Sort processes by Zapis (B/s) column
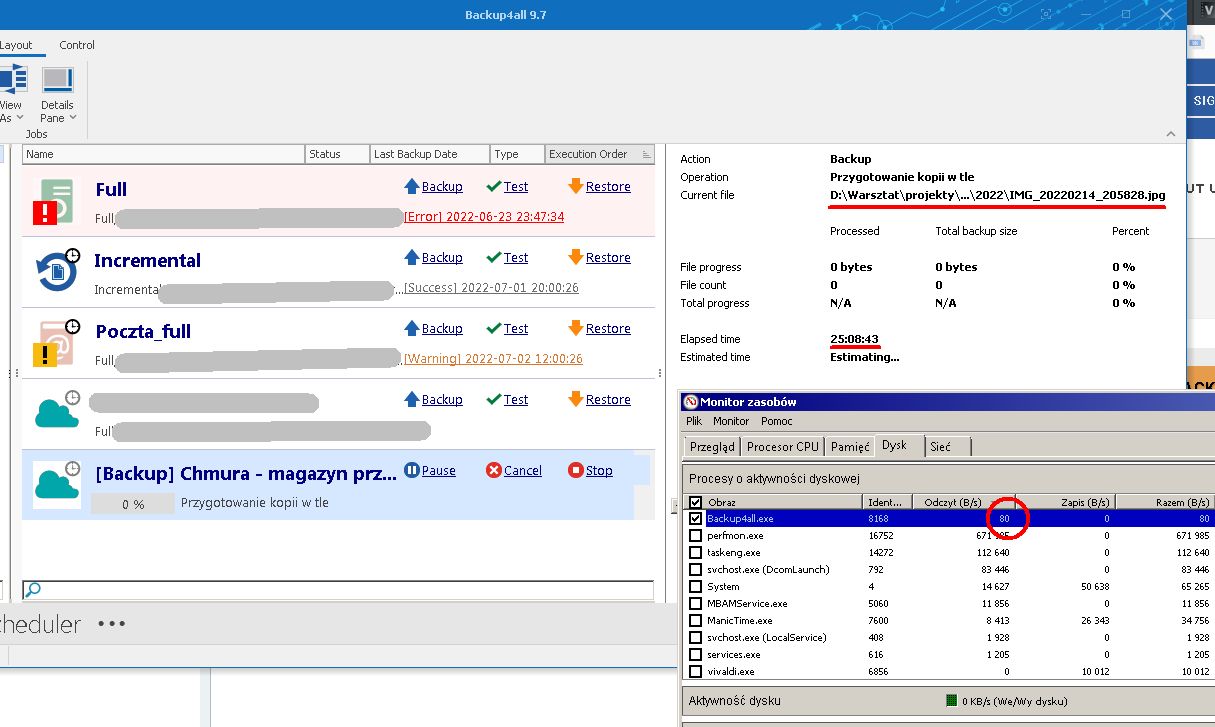The height and width of the screenshot is (727, 1215). tap(1065, 502)
